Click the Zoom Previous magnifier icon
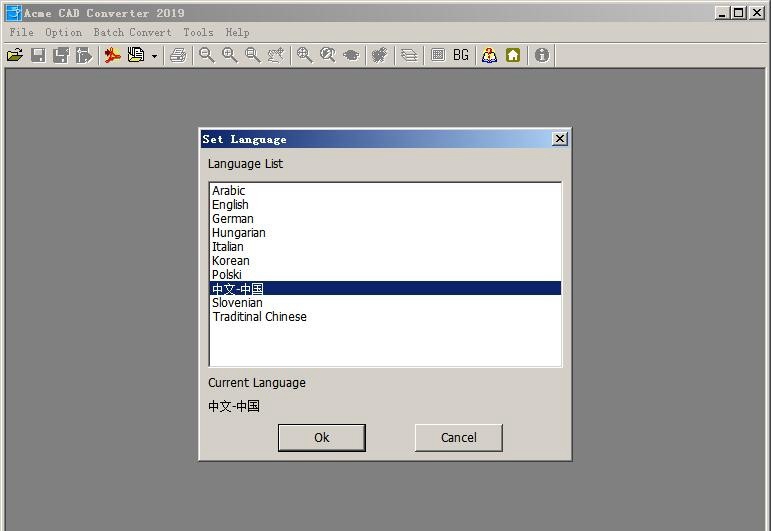 click(x=327, y=55)
